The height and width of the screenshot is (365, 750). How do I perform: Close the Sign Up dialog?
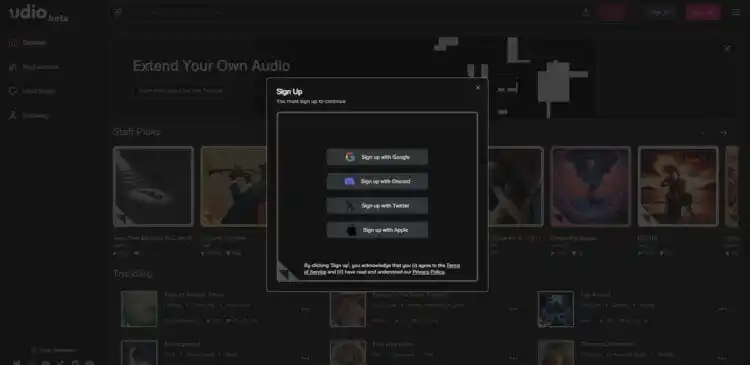[x=477, y=88]
